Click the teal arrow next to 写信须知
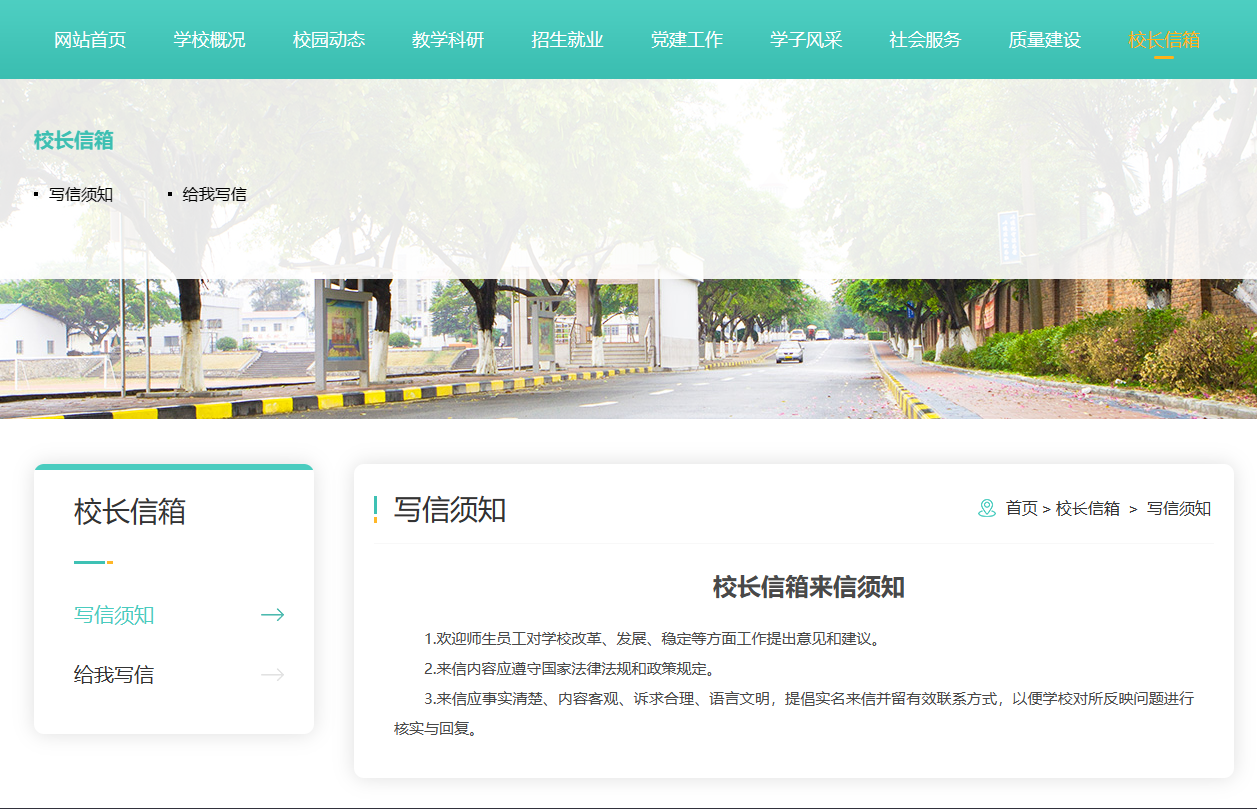Image resolution: width=1257 pixels, height=809 pixels. [x=272, y=615]
